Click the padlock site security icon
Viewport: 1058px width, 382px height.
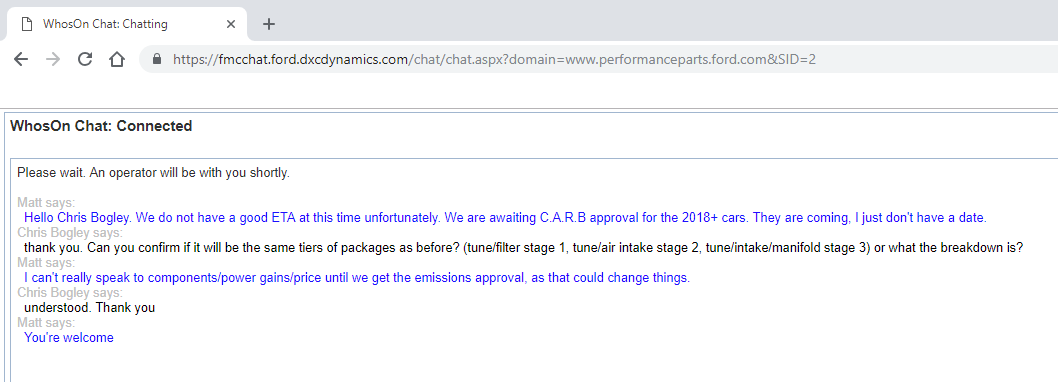(157, 59)
